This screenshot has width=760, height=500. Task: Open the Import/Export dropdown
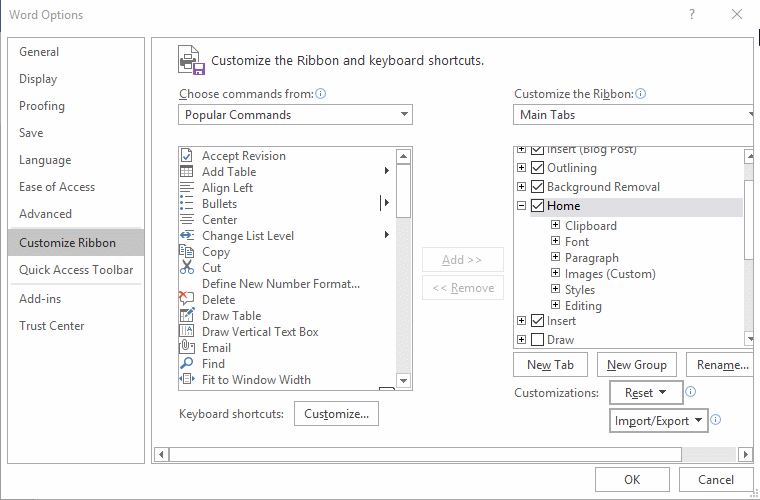click(659, 421)
